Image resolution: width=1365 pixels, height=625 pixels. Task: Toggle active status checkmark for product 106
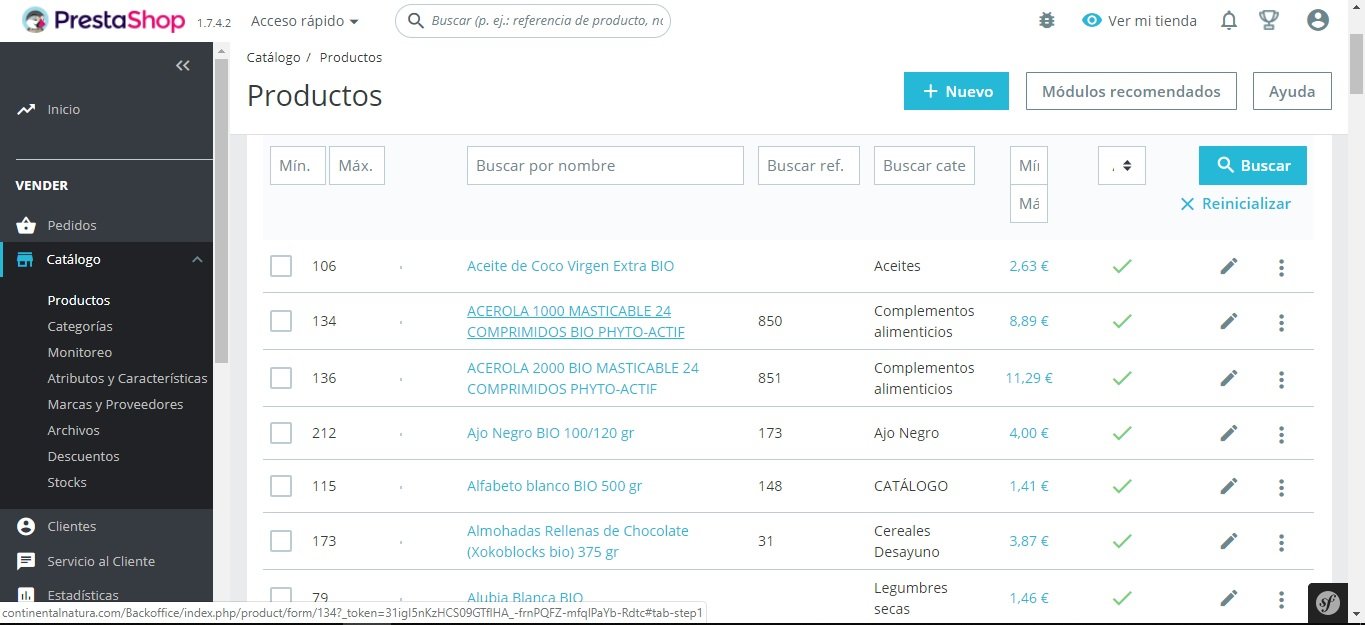(1122, 266)
